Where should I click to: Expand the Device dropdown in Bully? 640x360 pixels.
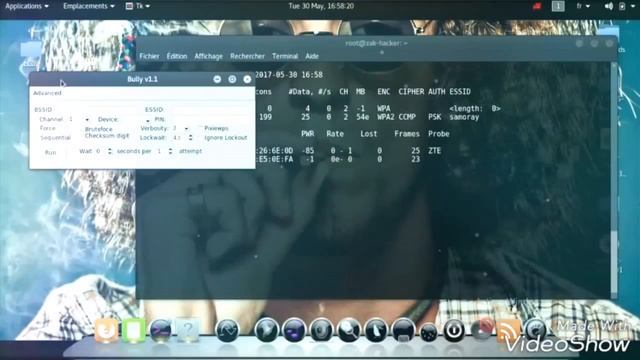147,120
